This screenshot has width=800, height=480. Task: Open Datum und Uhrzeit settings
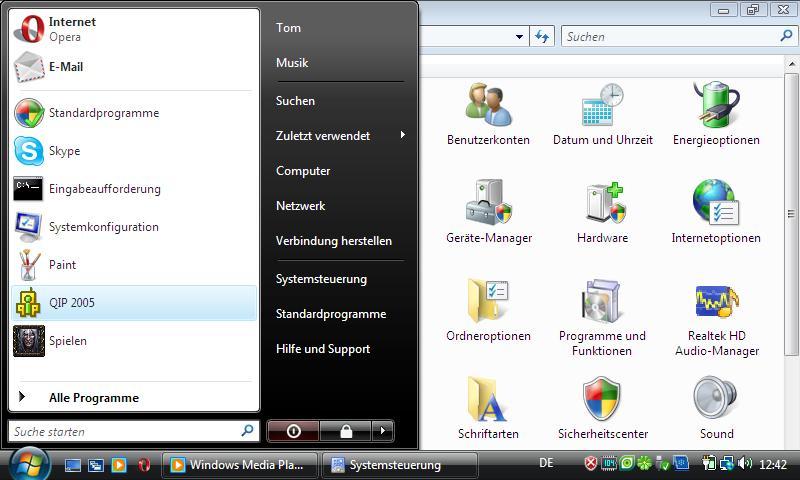tap(603, 114)
